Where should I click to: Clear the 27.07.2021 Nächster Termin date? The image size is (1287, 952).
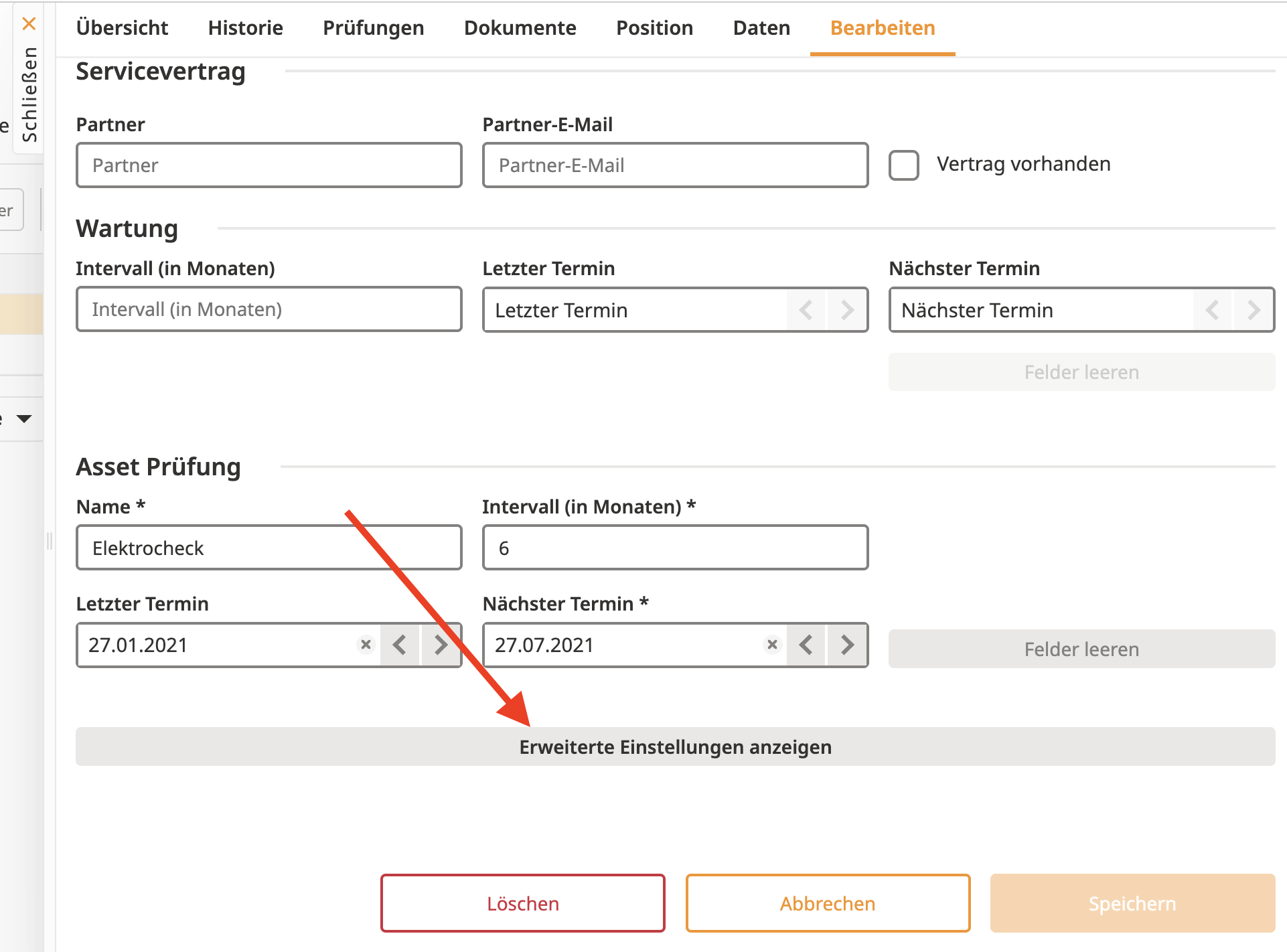pyautogui.click(x=772, y=644)
